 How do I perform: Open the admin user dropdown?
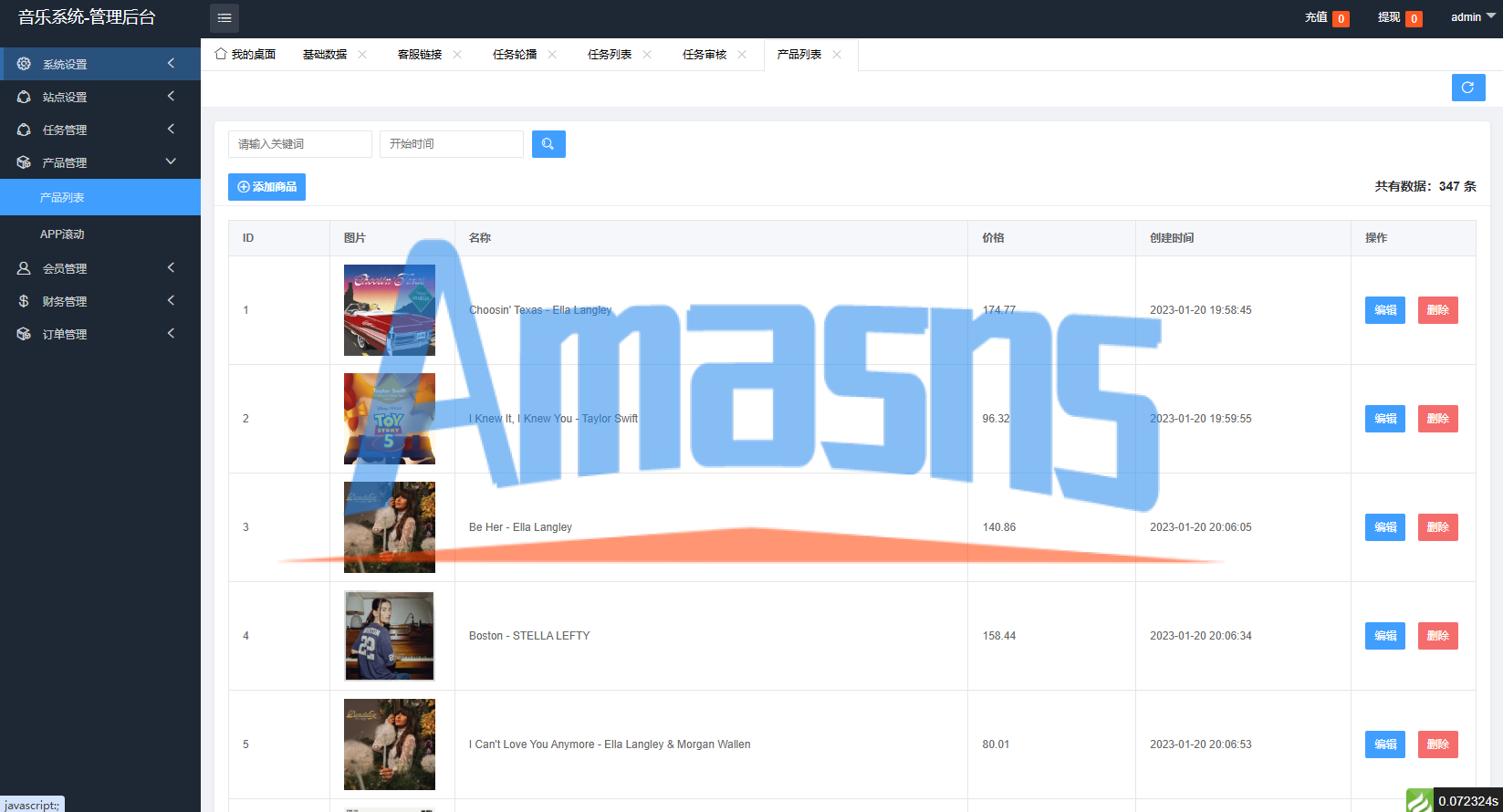click(x=1473, y=17)
